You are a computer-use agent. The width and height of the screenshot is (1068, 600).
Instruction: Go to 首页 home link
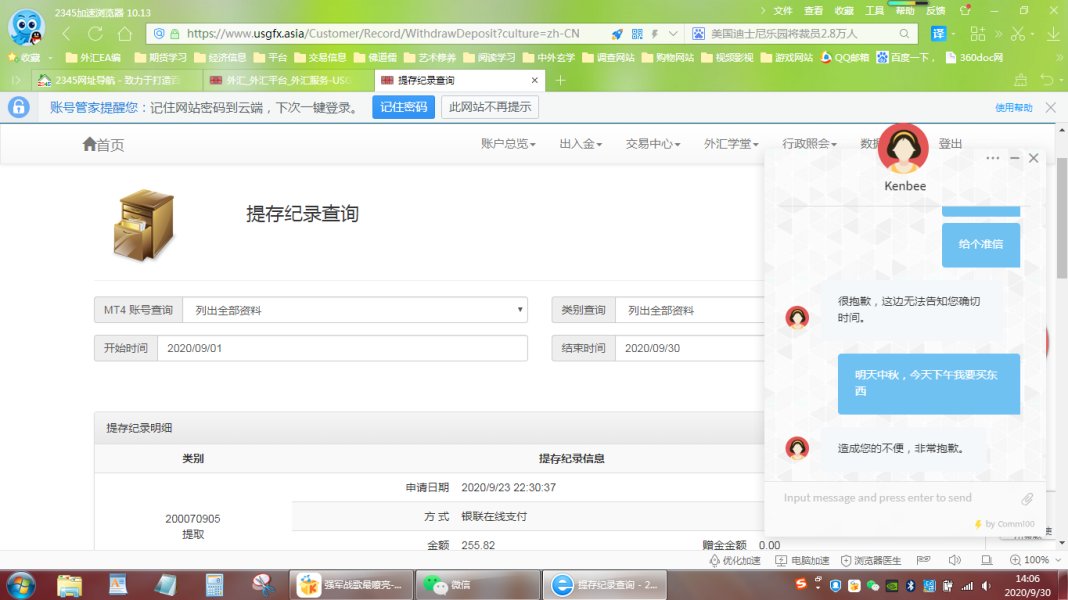104,145
